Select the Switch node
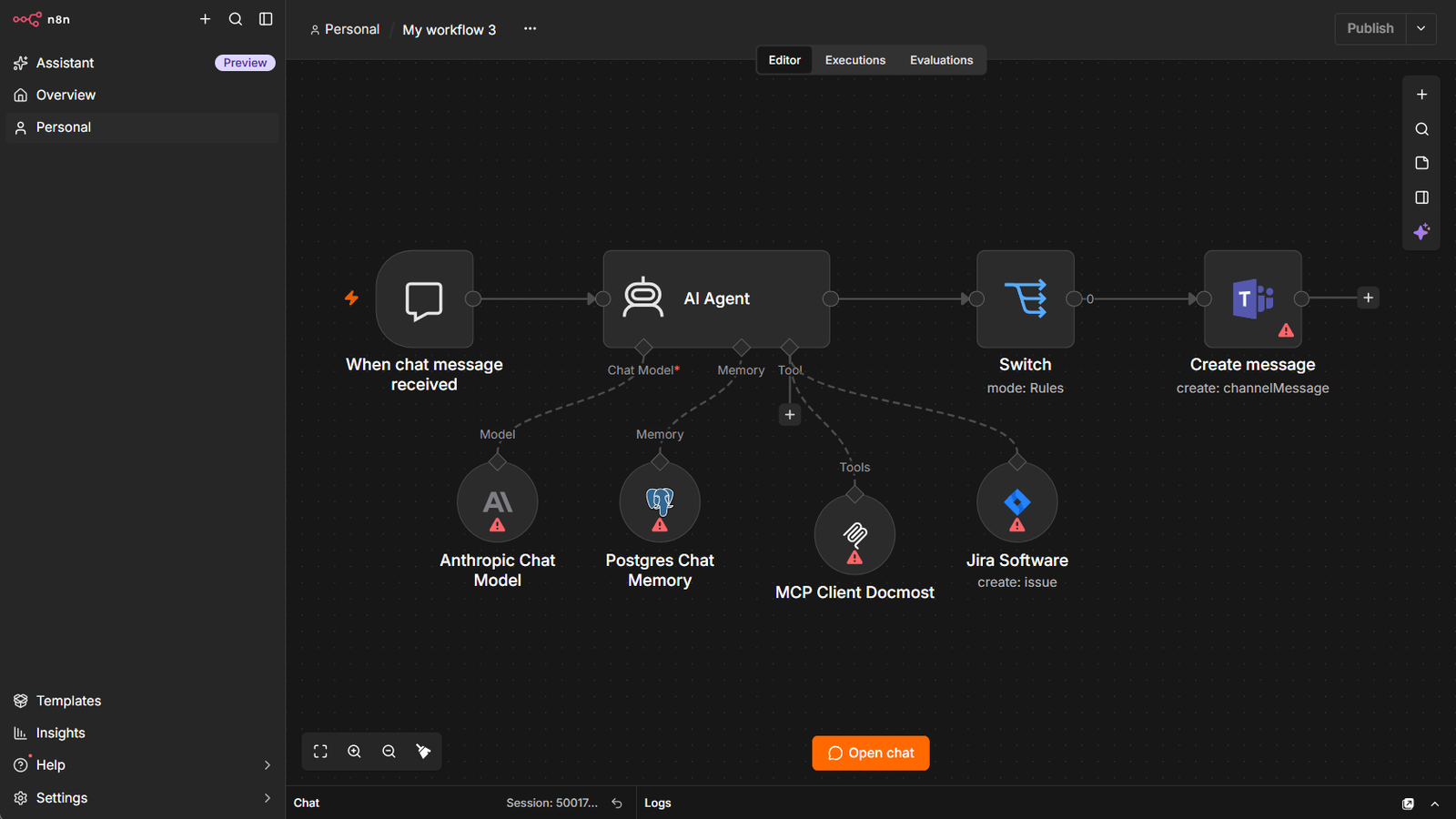The image size is (1456, 819). click(1026, 298)
